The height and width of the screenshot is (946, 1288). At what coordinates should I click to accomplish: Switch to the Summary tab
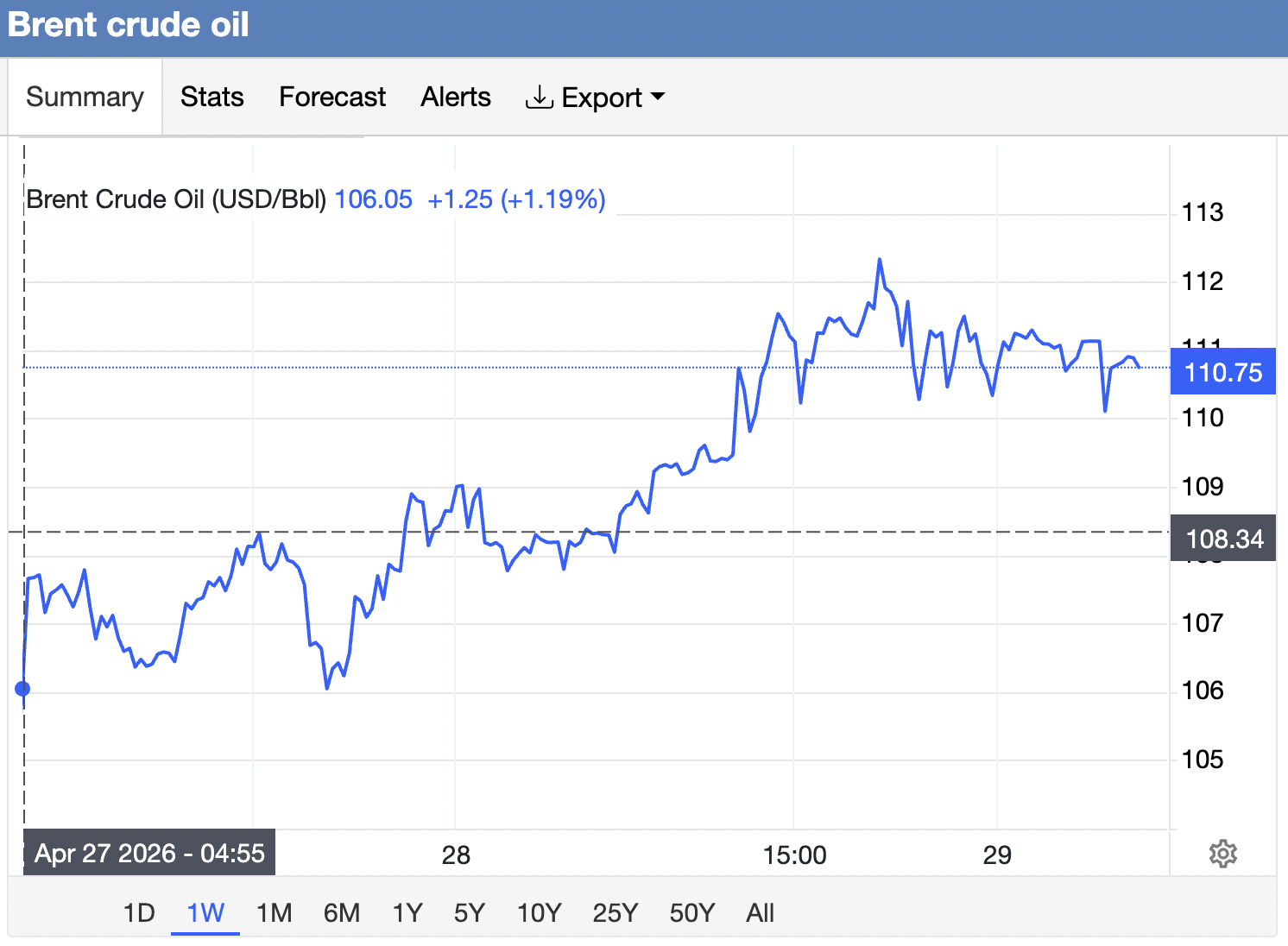pyautogui.click(x=85, y=97)
